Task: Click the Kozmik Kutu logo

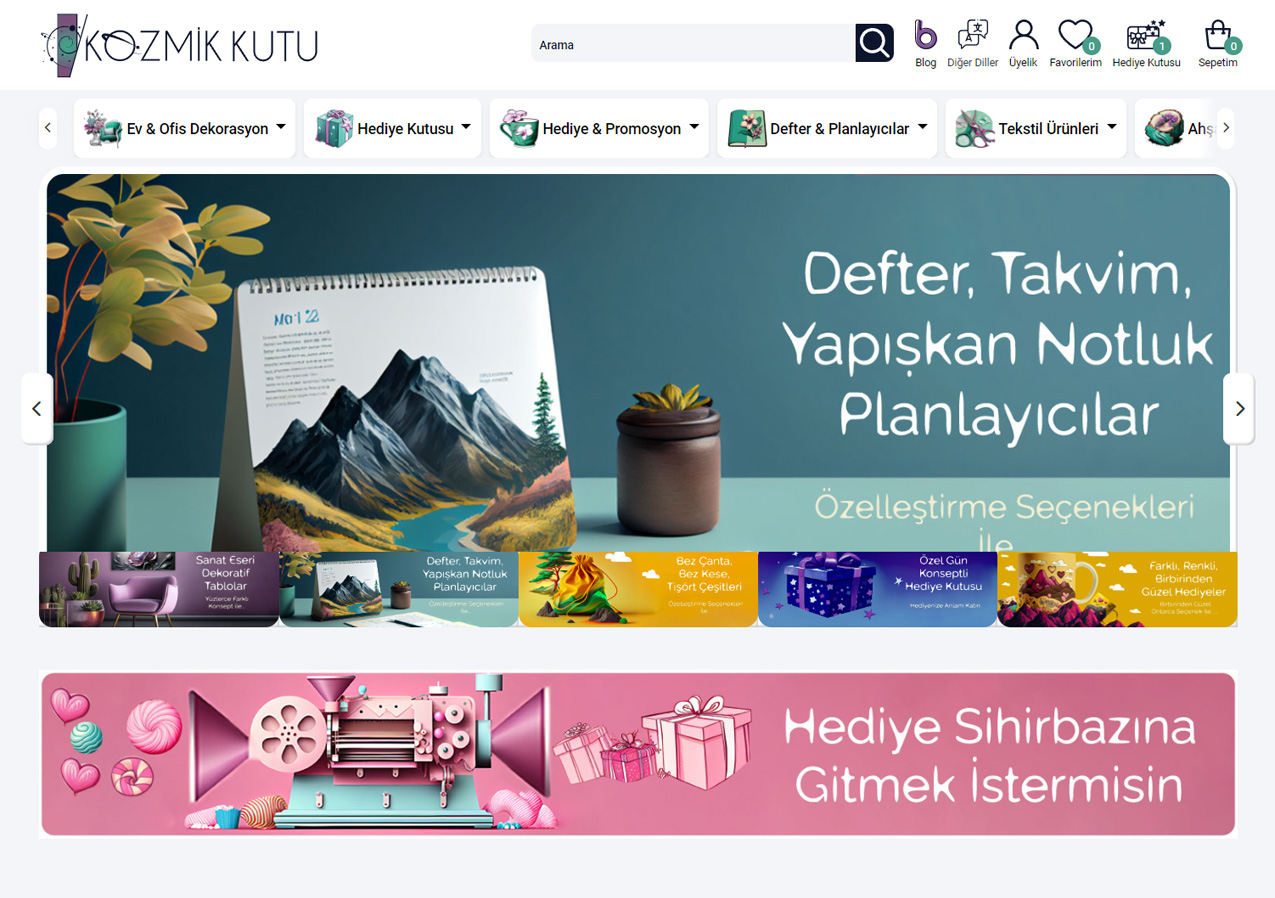Action: pos(180,45)
